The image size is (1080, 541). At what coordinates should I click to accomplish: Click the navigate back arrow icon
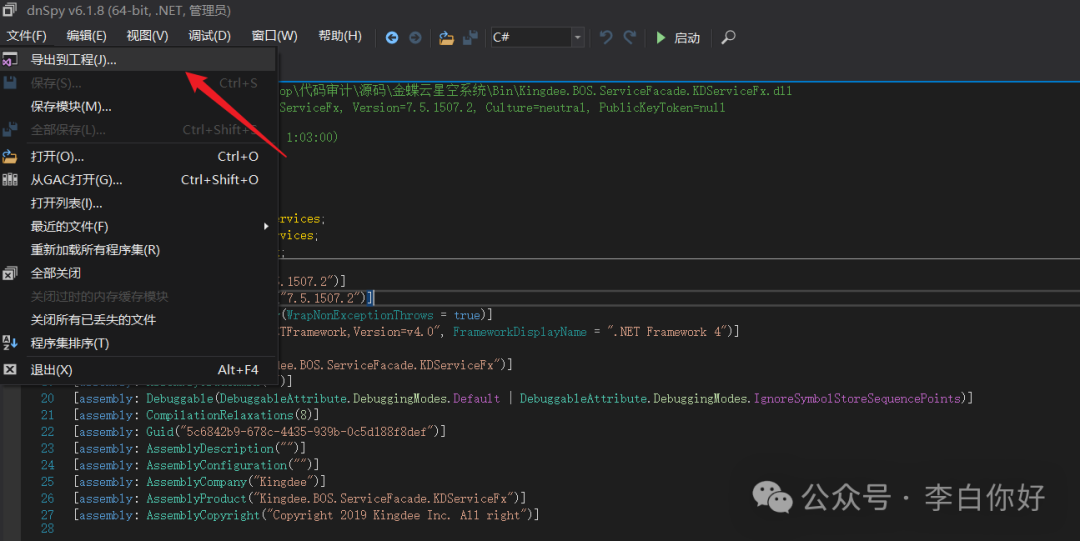pyautogui.click(x=391, y=37)
